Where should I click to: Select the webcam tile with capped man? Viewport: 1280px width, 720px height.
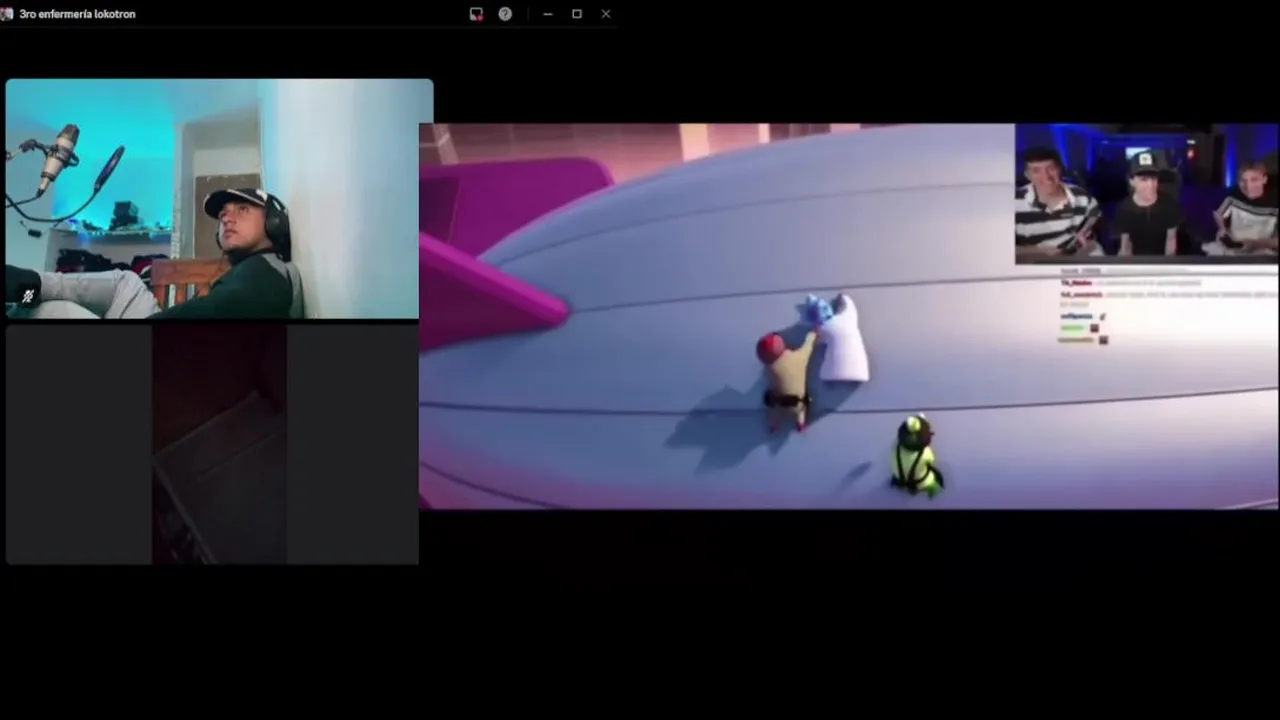219,199
